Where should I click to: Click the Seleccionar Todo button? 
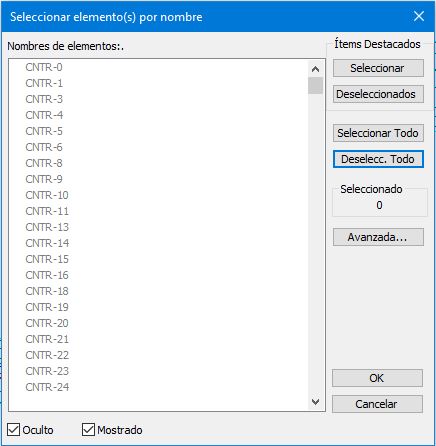[378, 133]
